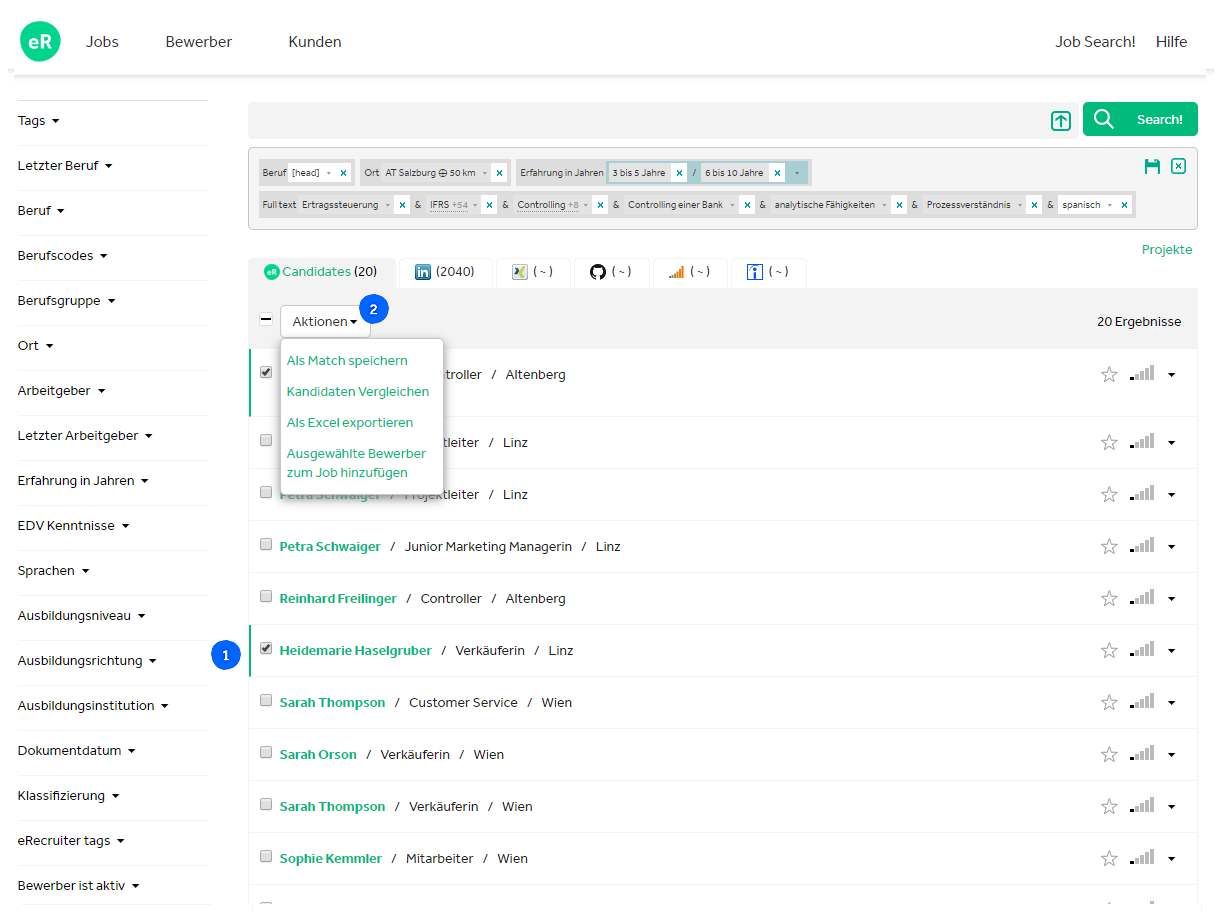Image resolution: width=1220 pixels, height=920 pixels.
Task: Click into the main search input field
Action: (640, 121)
